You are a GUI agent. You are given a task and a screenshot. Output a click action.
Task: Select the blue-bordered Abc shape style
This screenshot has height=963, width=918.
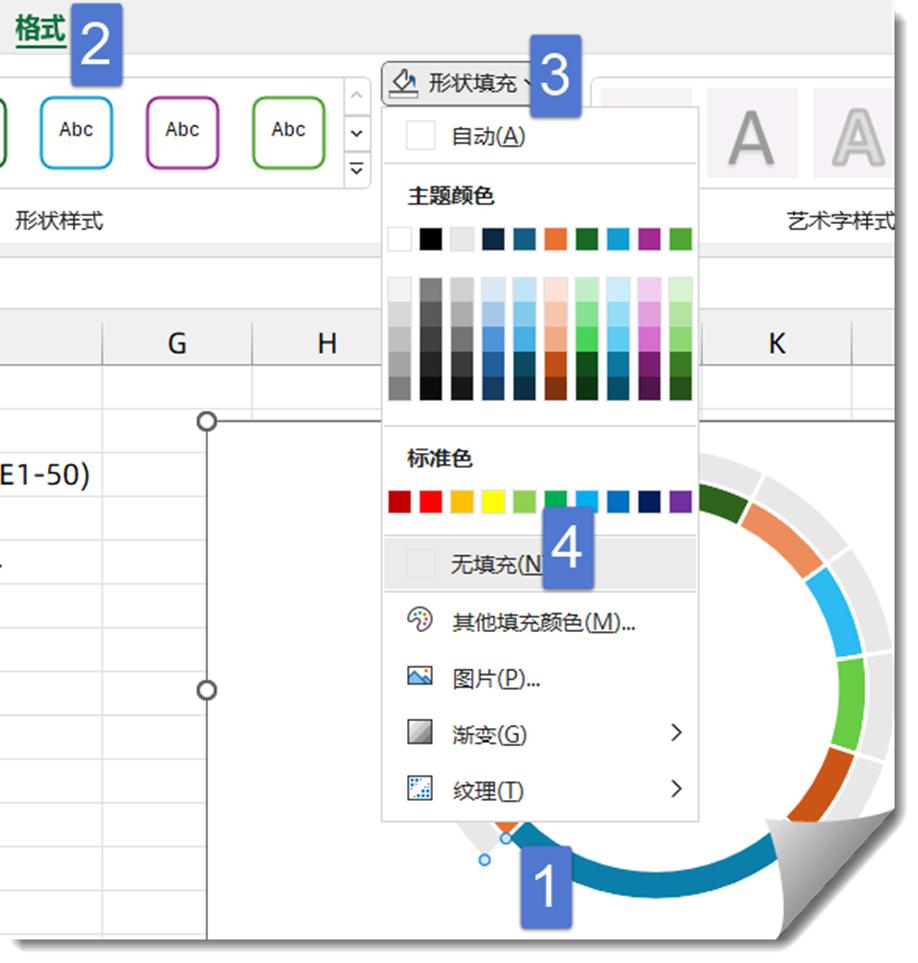(76, 131)
